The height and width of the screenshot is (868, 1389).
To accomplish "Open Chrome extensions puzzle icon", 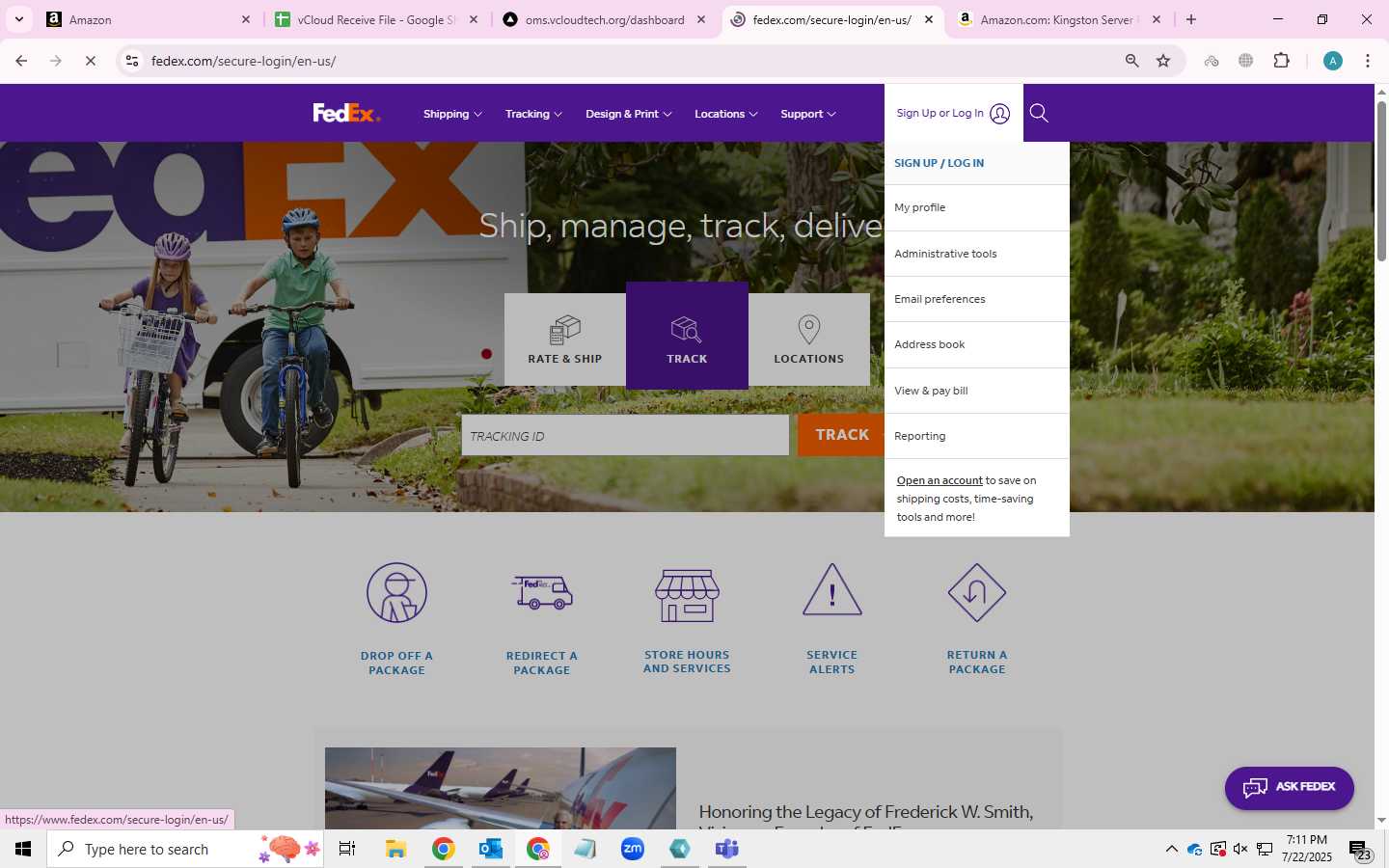I will (x=1282, y=61).
